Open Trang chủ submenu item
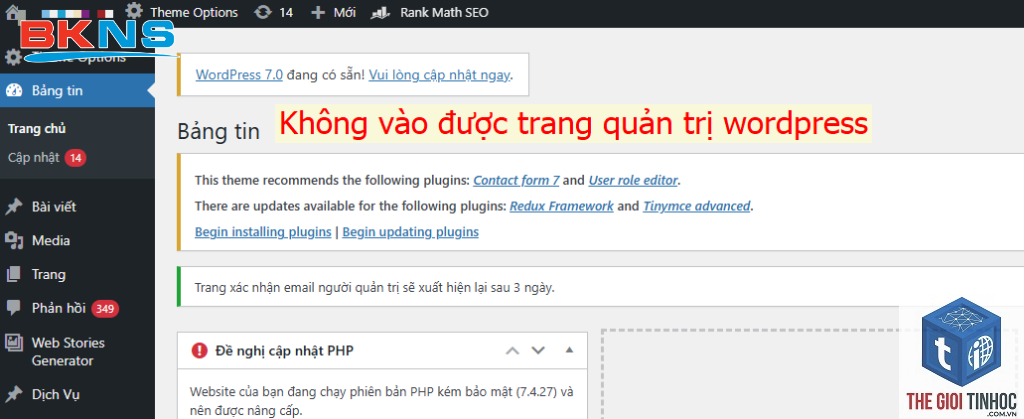 pyautogui.click(x=37, y=129)
